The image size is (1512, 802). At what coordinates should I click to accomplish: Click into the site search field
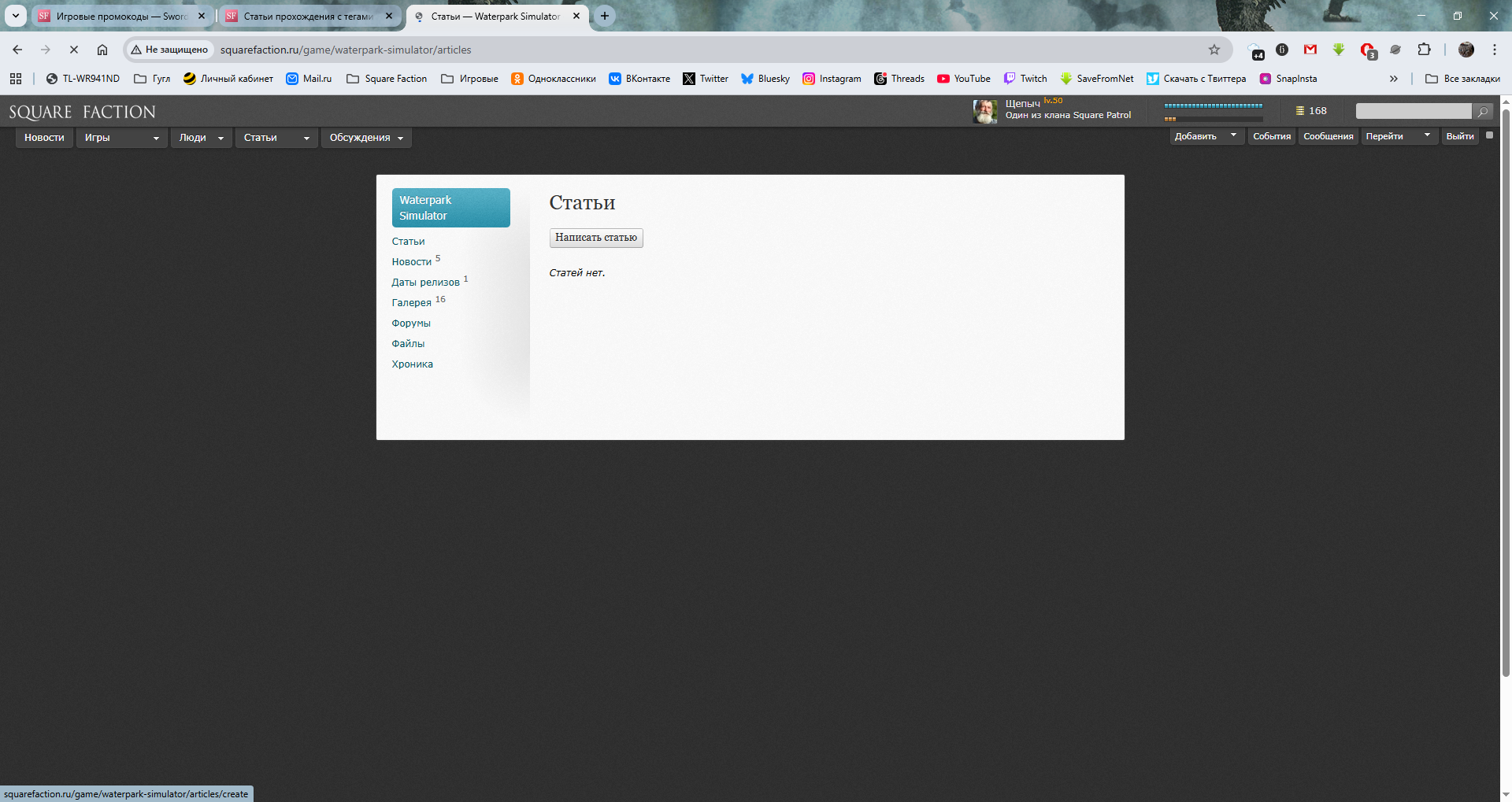pyautogui.click(x=1413, y=112)
